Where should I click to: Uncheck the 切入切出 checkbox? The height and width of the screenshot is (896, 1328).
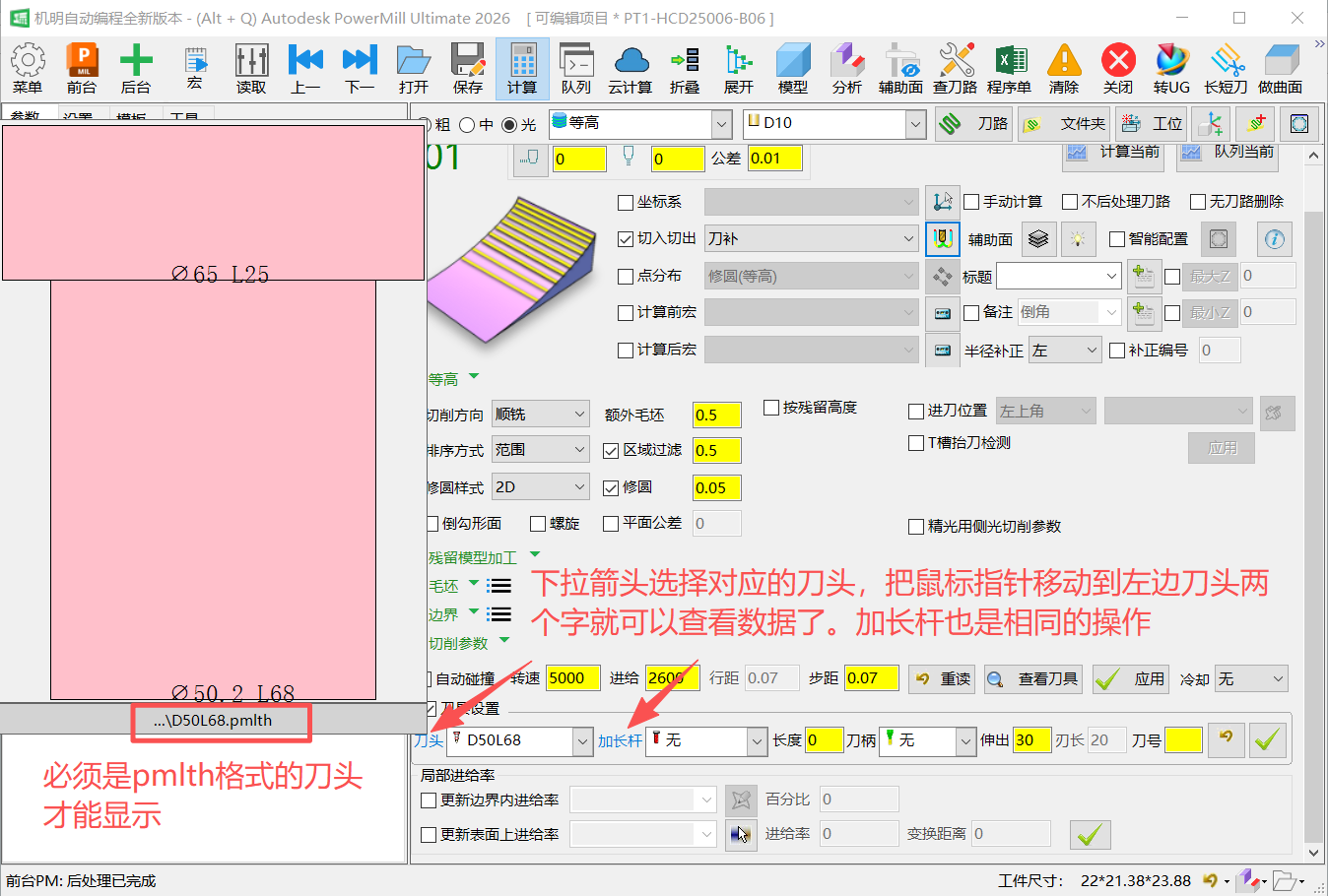pos(626,239)
